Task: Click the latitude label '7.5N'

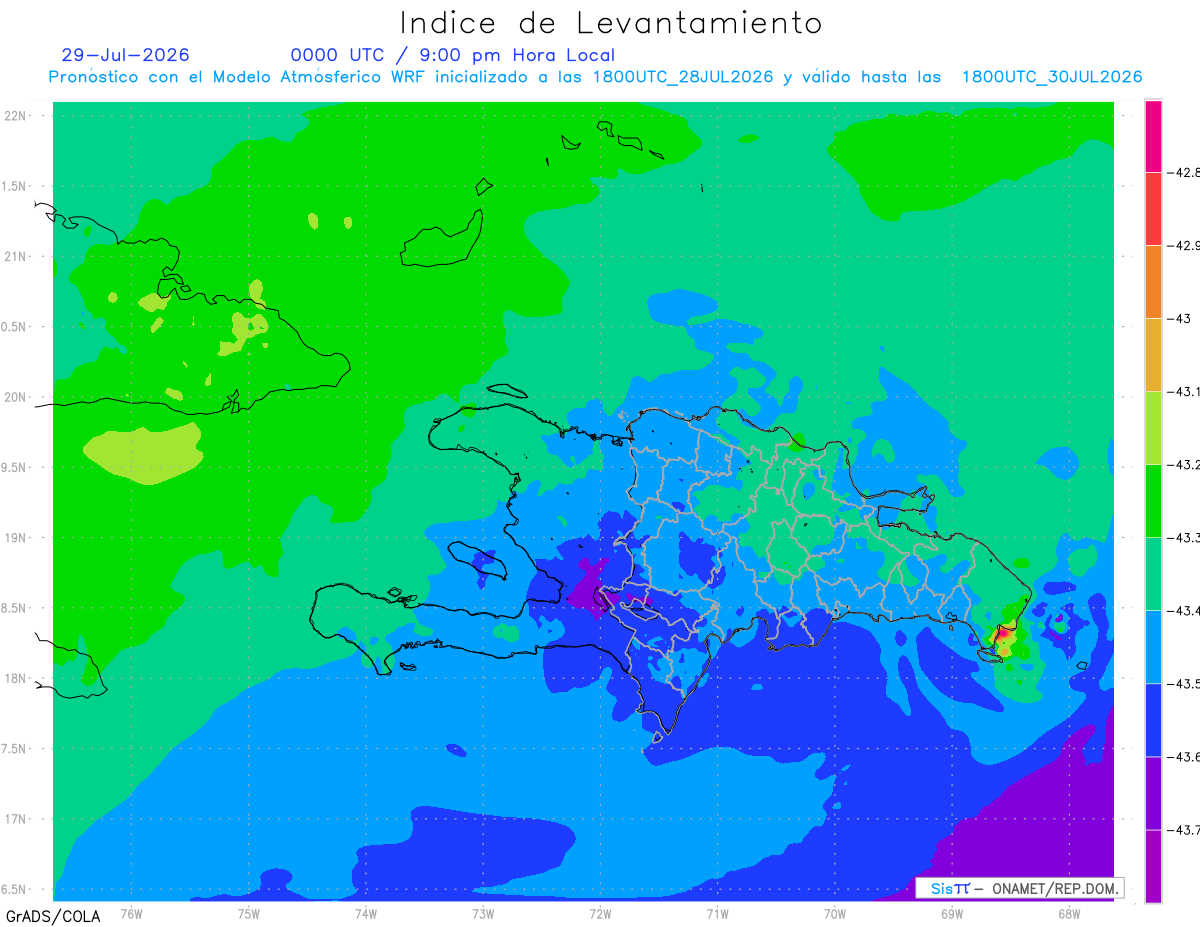Action: [16, 749]
